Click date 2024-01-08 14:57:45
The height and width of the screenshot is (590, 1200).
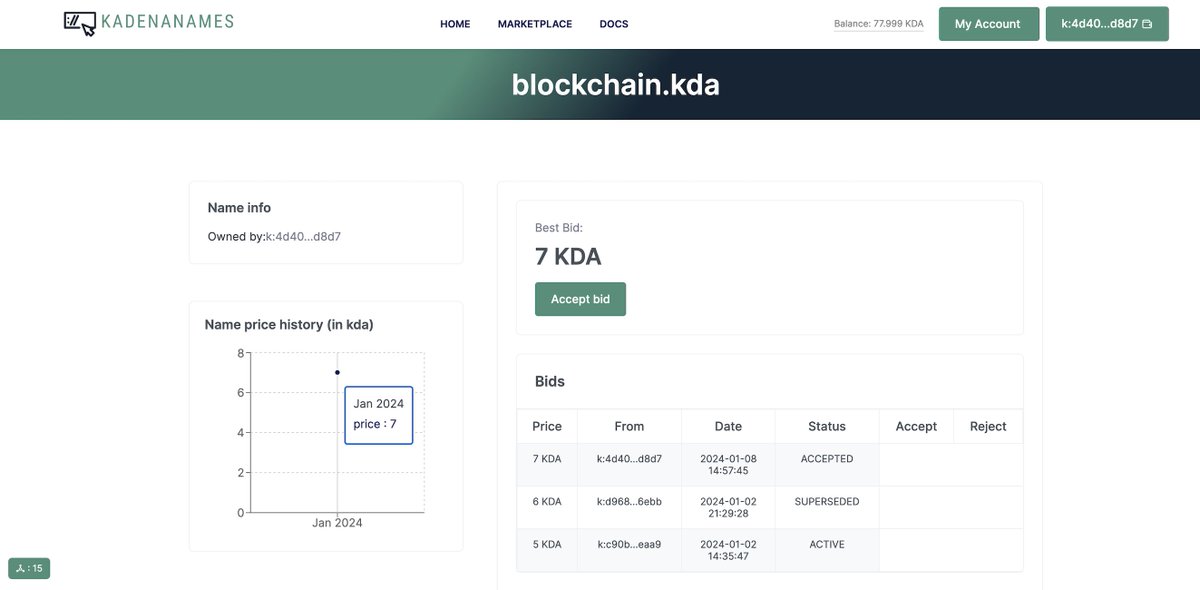728,465
